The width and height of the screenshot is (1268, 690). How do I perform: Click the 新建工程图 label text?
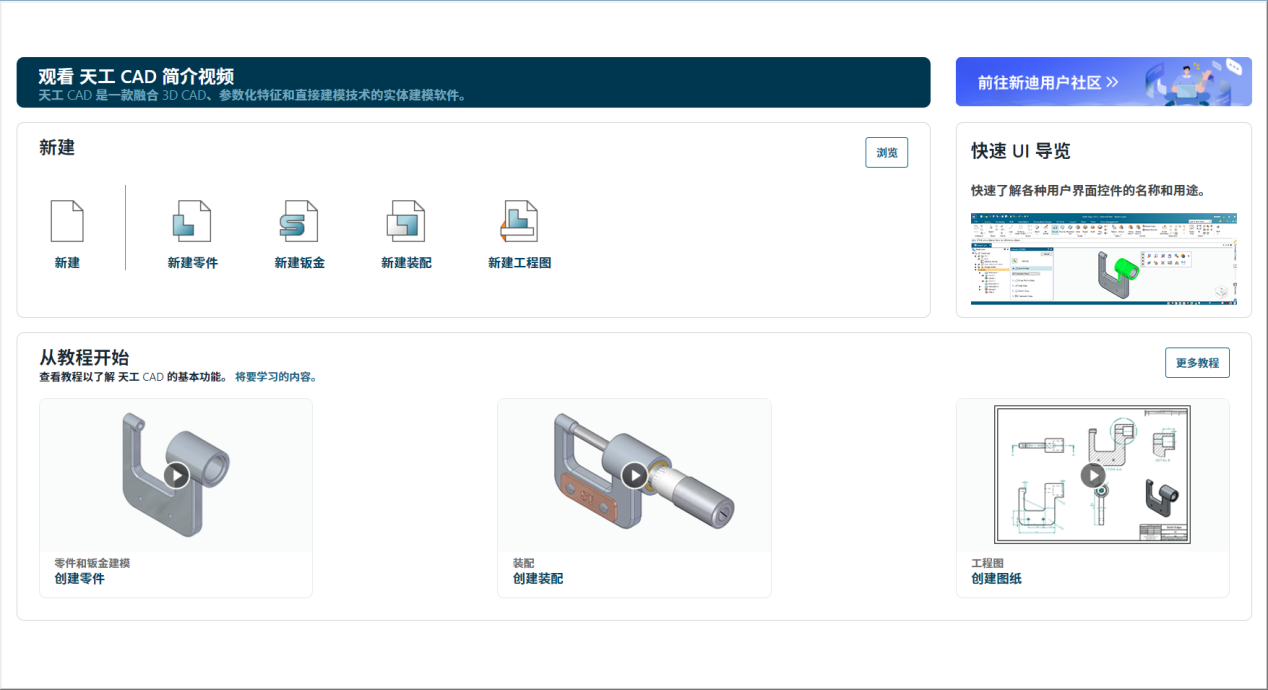coord(519,263)
